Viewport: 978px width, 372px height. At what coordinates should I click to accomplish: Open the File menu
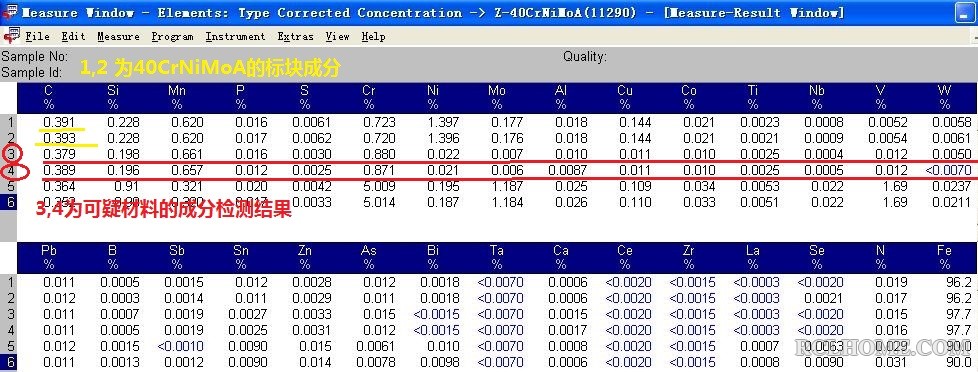coord(37,37)
